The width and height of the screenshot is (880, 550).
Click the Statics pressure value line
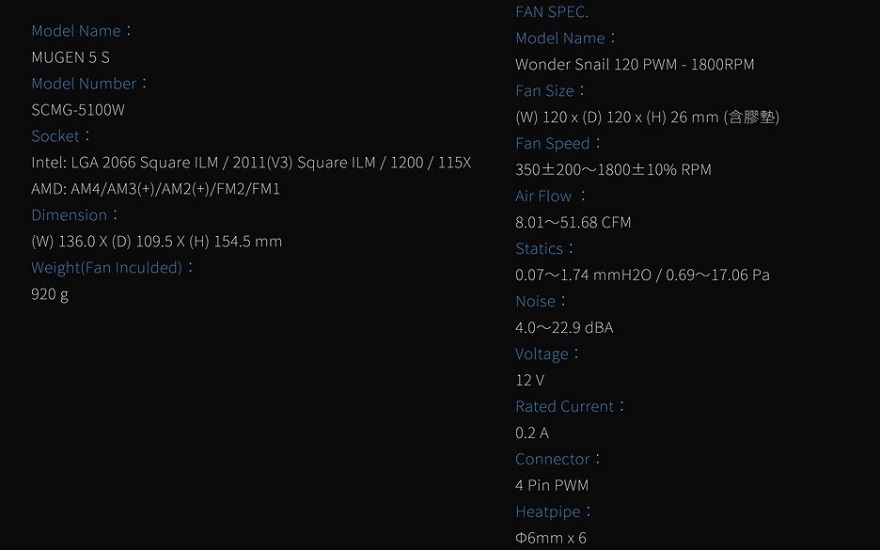[642, 275]
